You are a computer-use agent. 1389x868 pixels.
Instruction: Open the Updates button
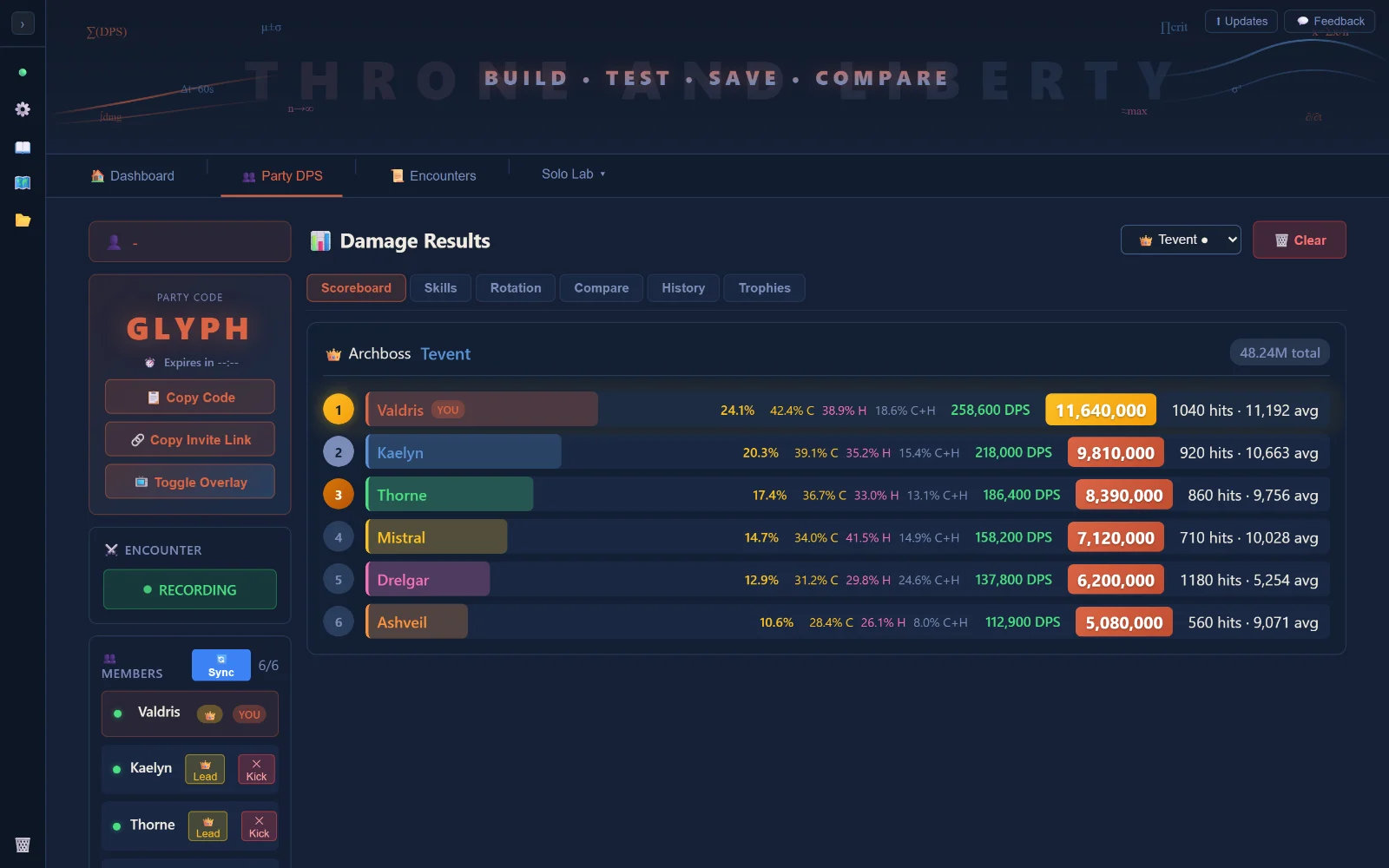(x=1241, y=21)
